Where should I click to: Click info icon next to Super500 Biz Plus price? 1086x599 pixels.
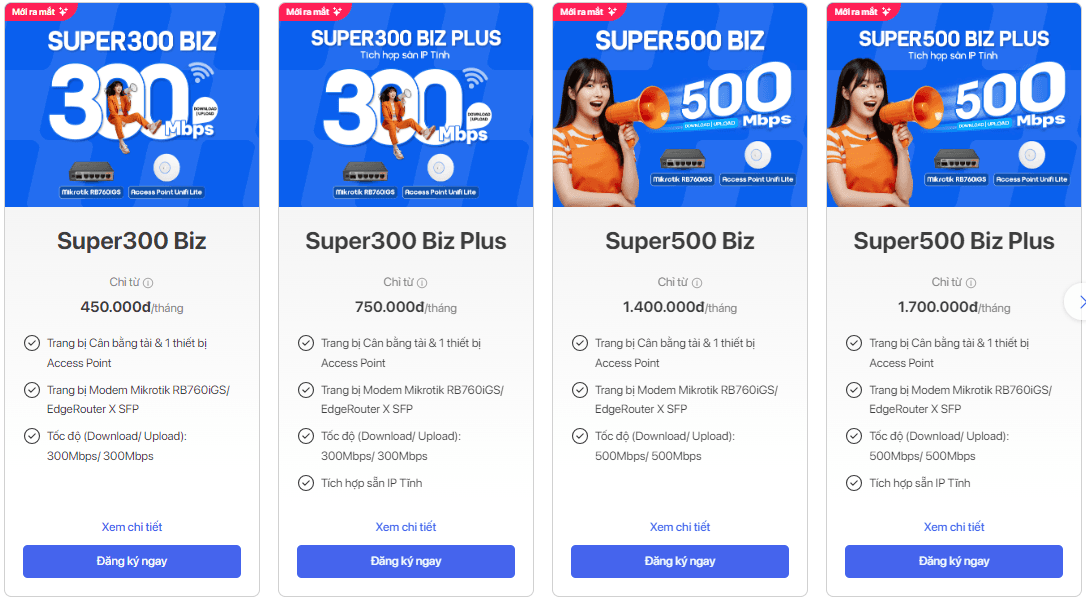coord(970,283)
